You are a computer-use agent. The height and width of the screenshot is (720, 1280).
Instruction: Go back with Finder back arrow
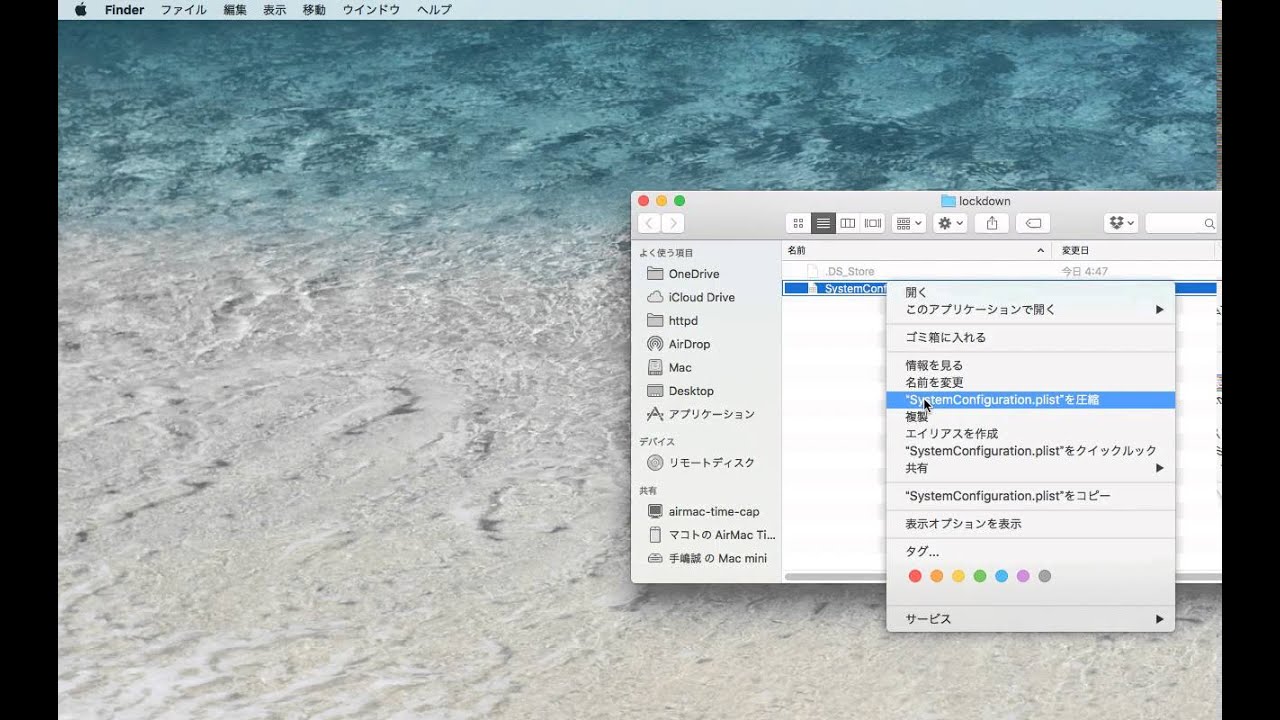pyautogui.click(x=649, y=223)
